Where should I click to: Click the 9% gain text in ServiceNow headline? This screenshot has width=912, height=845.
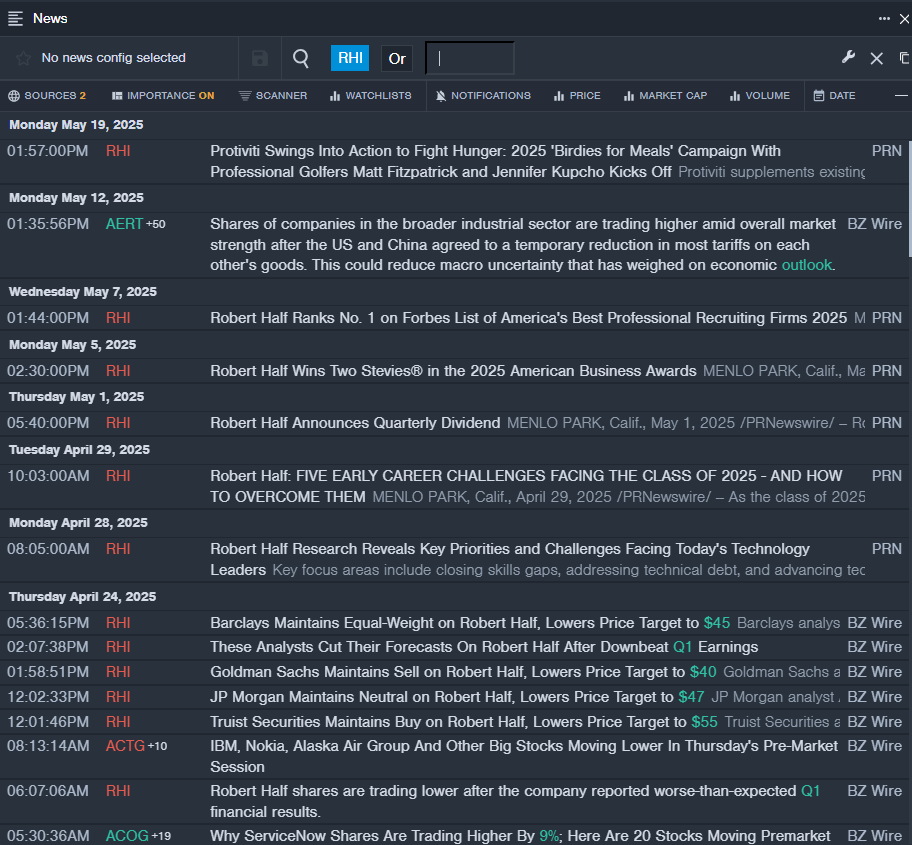point(548,836)
